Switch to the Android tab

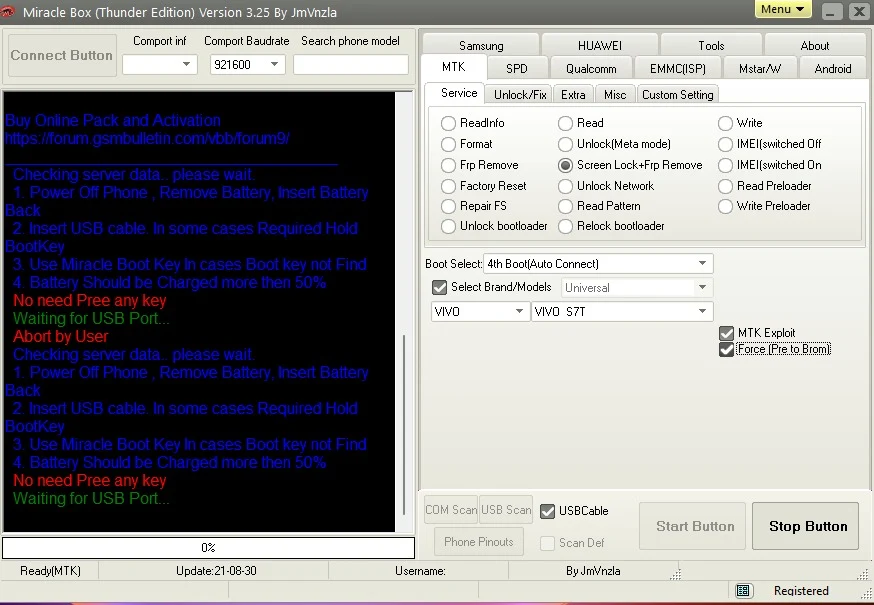pos(832,69)
